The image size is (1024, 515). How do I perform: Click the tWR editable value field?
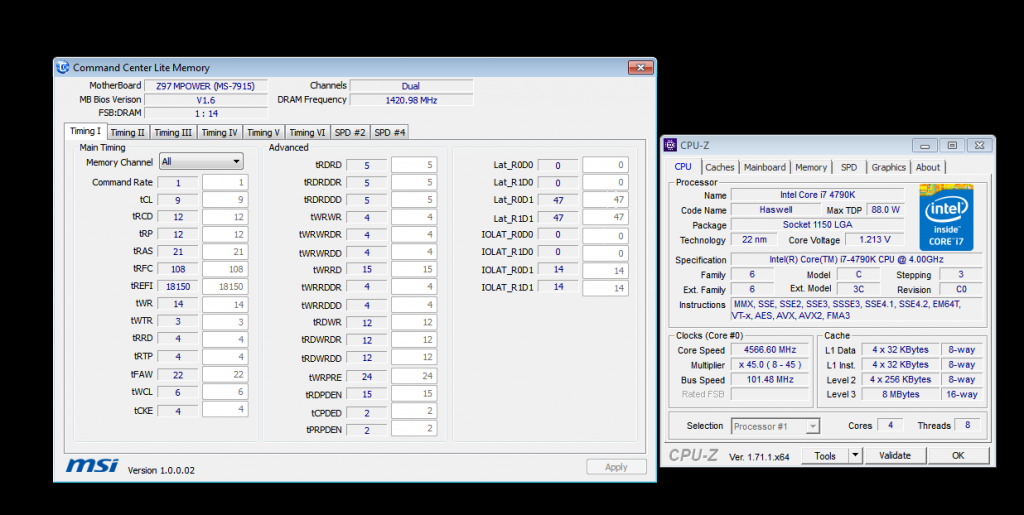pyautogui.click(x=225, y=304)
